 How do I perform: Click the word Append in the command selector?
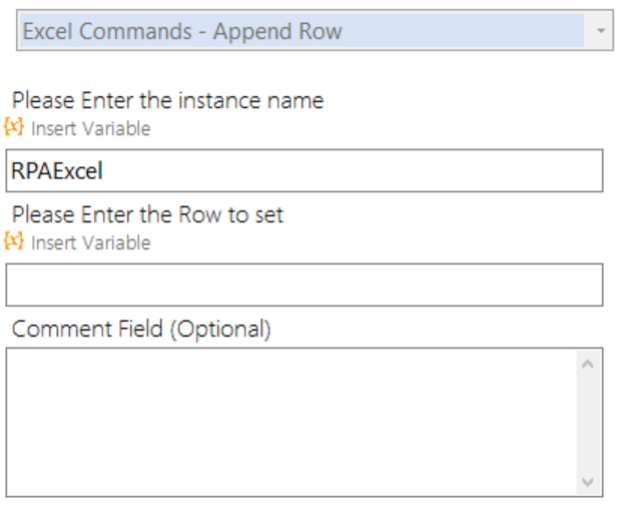point(251,32)
